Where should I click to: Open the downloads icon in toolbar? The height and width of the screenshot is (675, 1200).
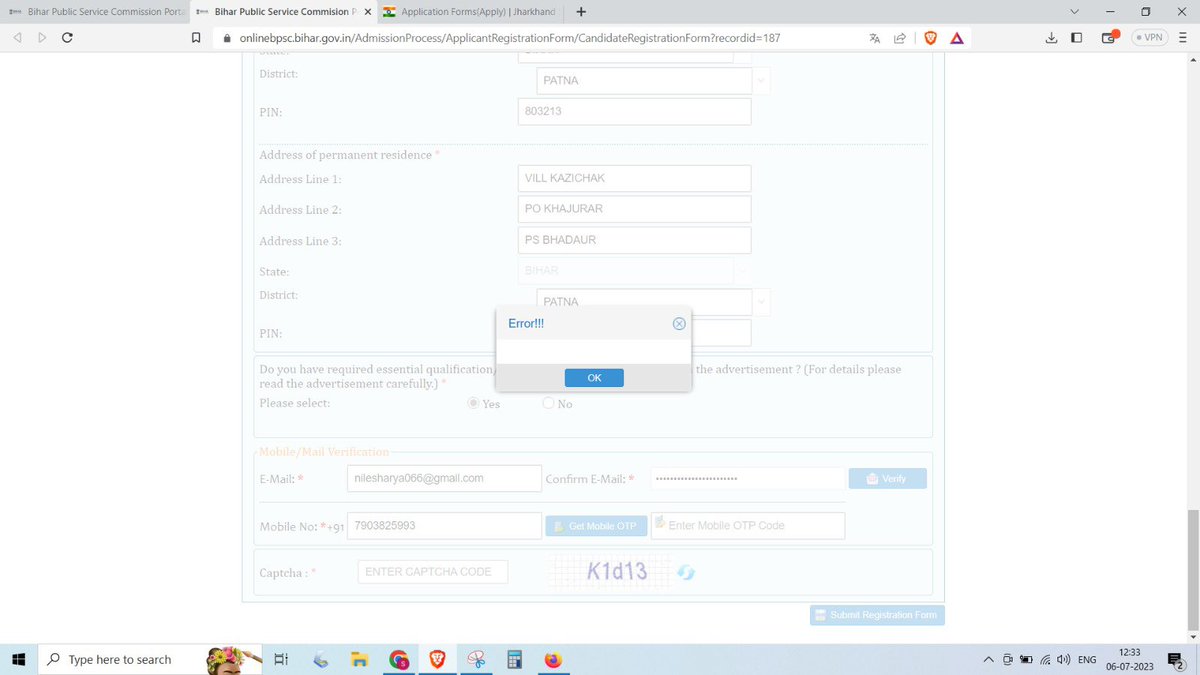point(1051,38)
